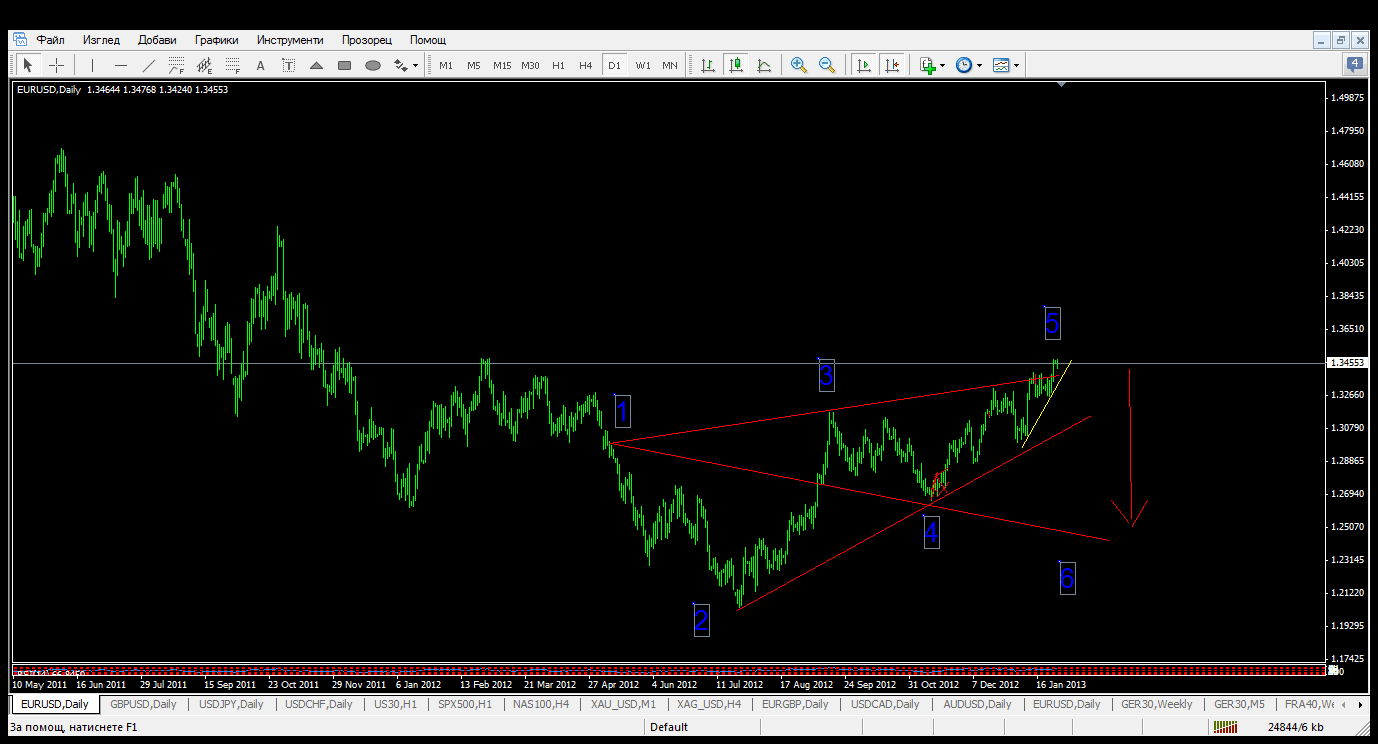Open the Прозорец menu
The height and width of the screenshot is (744, 1378).
[x=367, y=40]
